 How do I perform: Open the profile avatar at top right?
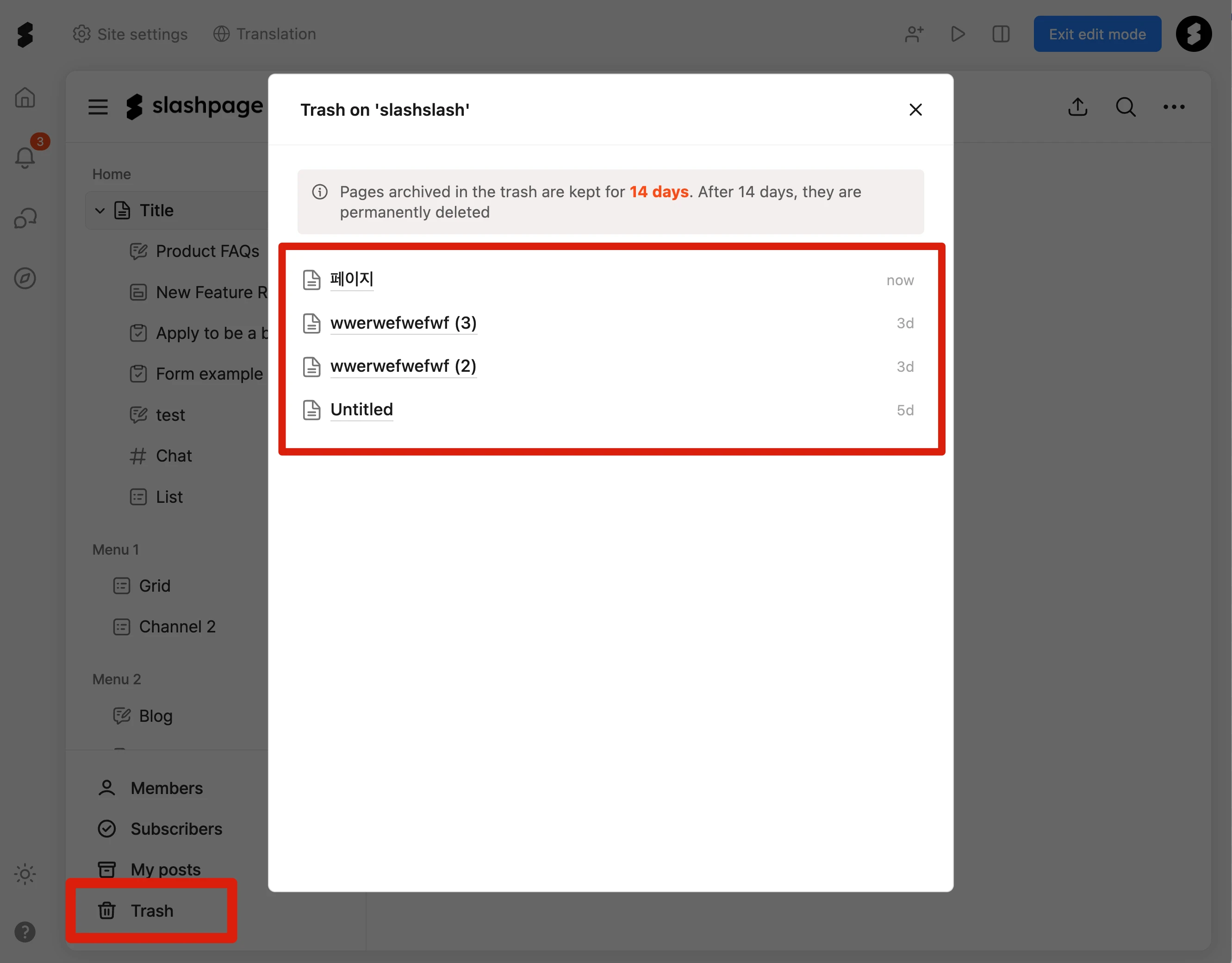coord(1194,34)
